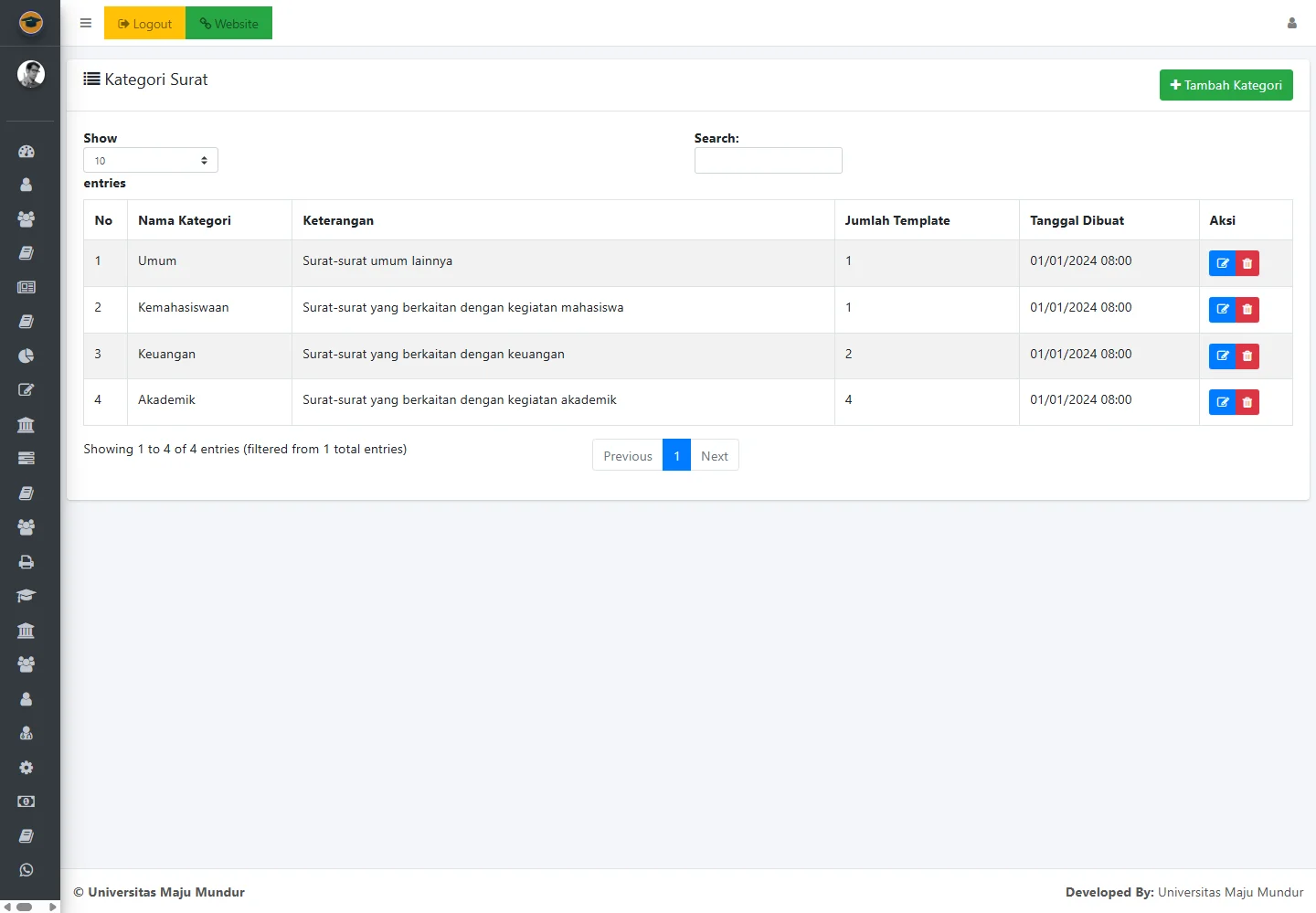Open the graduation cap sidebar icon
This screenshot has width=1316, height=913.
pos(27,596)
